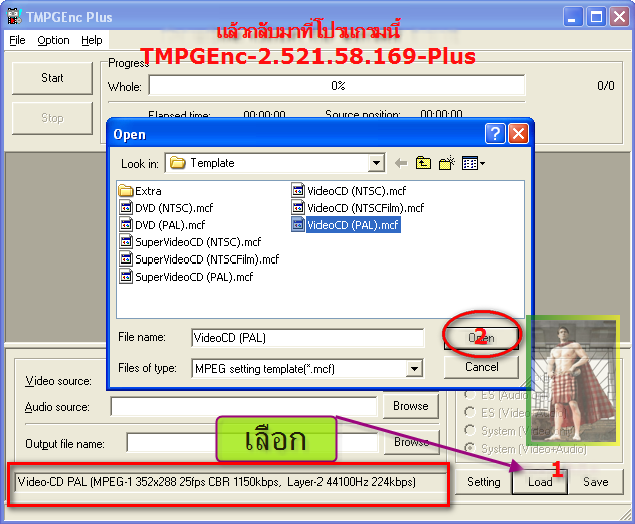This screenshot has width=635, height=524.
Task: Open the File menu
Action: pos(17,40)
